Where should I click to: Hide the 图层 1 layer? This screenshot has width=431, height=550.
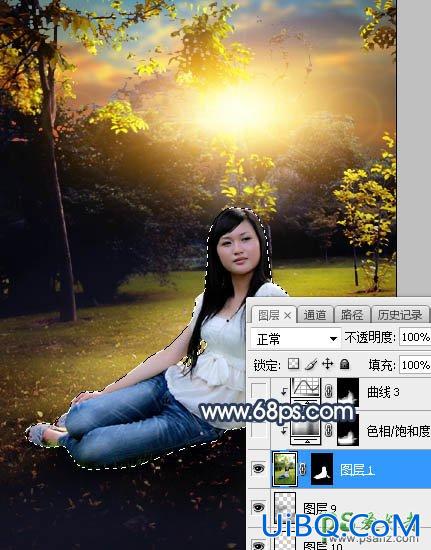(258, 469)
